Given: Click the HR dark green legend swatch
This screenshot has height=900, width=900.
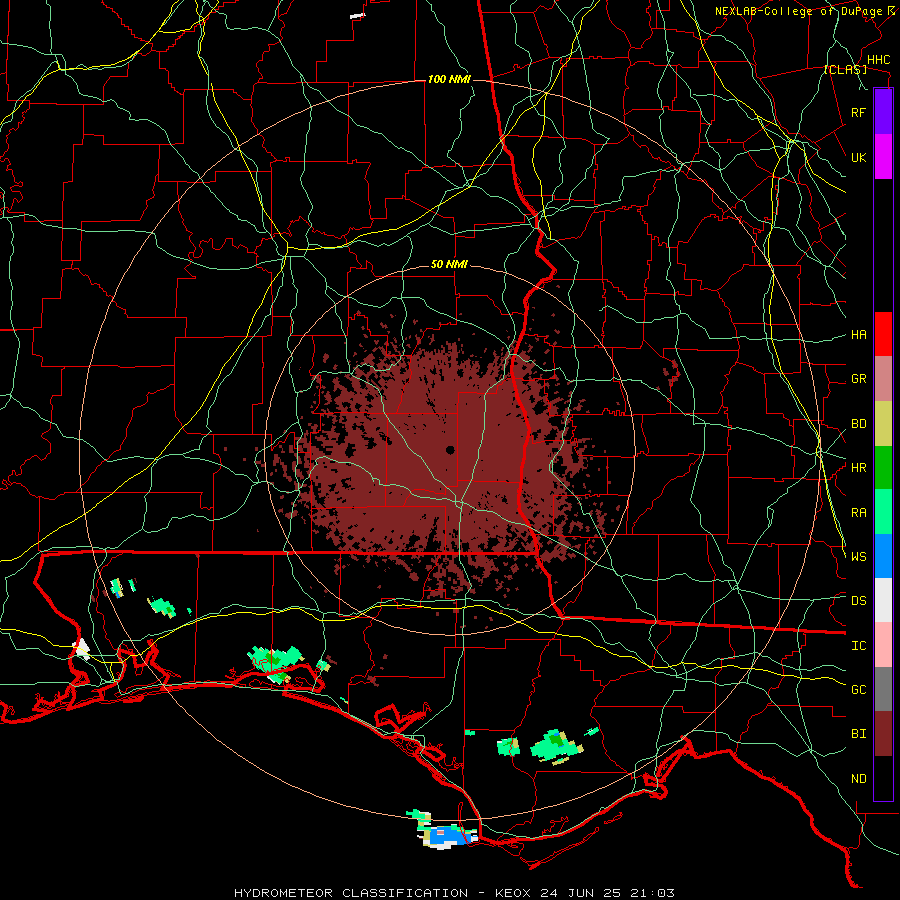Looking at the screenshot, I should (883, 468).
